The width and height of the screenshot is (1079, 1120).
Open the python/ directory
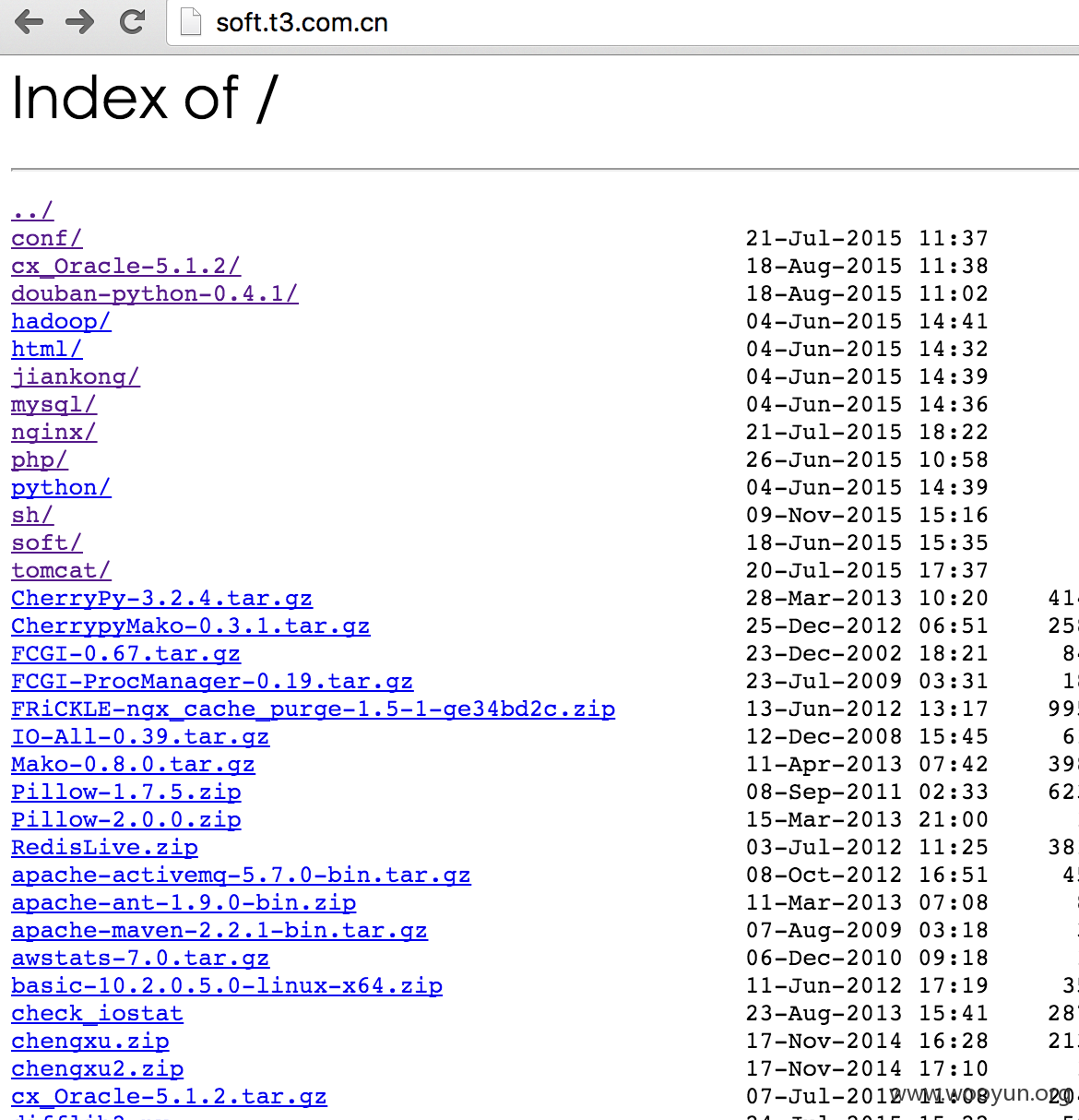pyautogui.click(x=61, y=487)
